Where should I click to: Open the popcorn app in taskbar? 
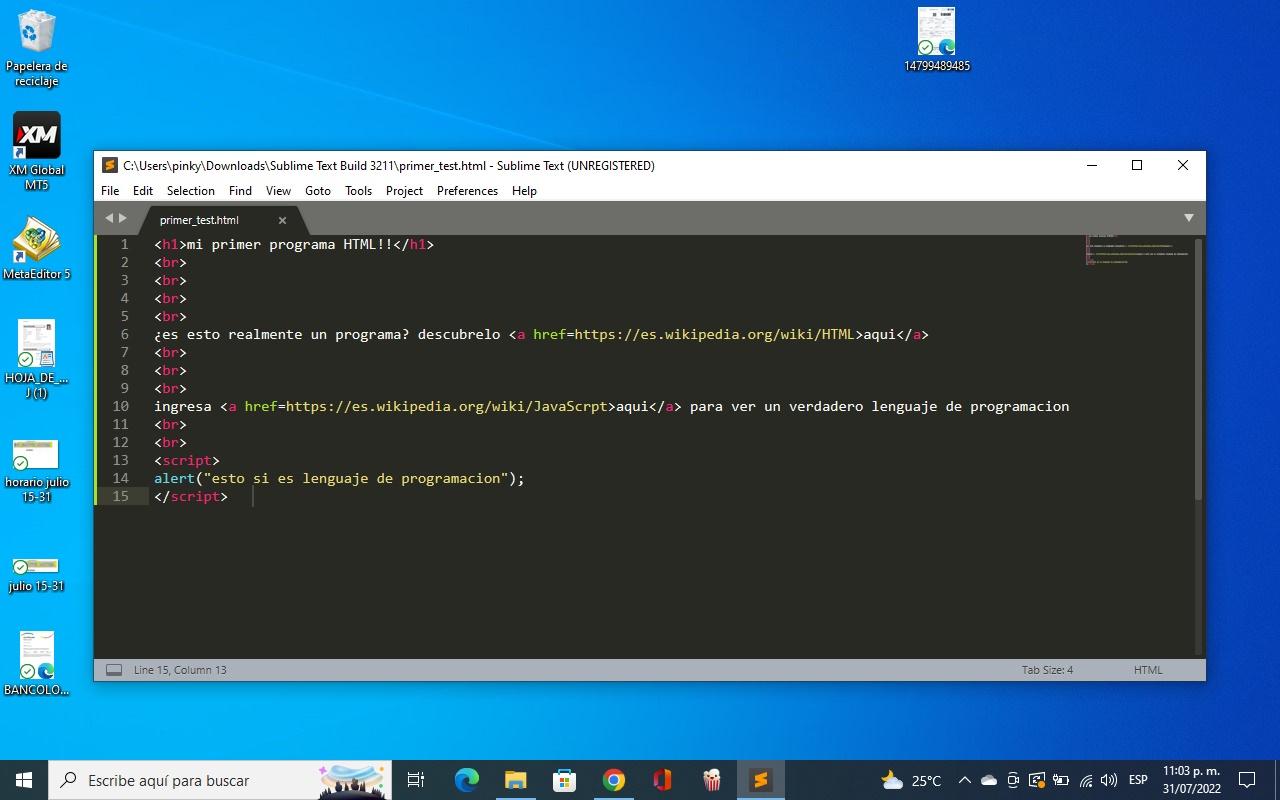(711, 780)
